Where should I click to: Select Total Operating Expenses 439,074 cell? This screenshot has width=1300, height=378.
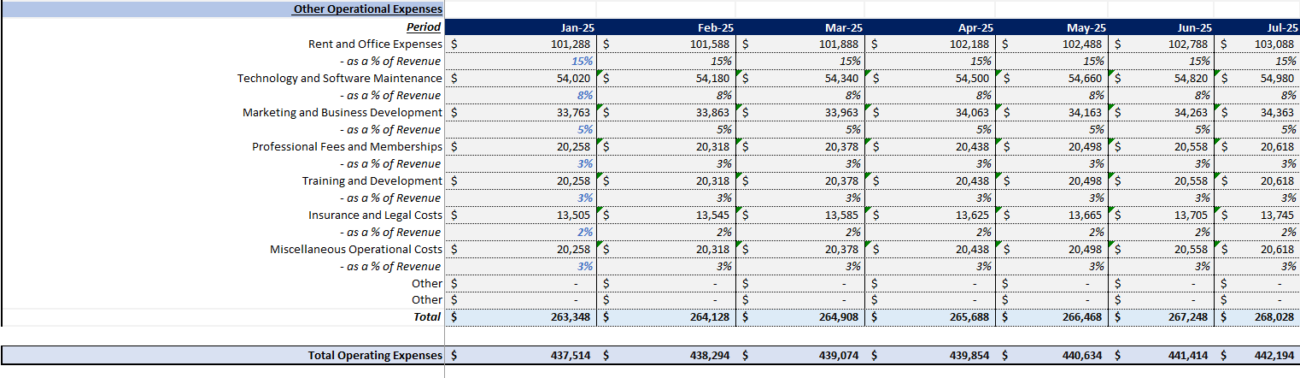(802, 355)
